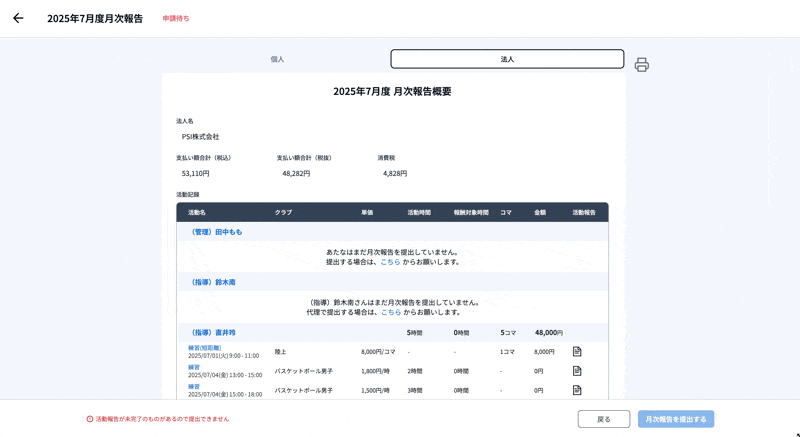Select the 法人 tab
The width and height of the screenshot is (800, 437).
(507, 59)
